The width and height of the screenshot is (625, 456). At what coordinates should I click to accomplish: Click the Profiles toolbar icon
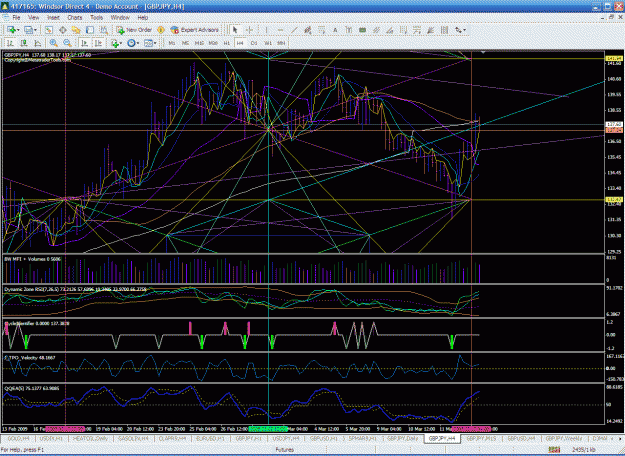coord(28,30)
